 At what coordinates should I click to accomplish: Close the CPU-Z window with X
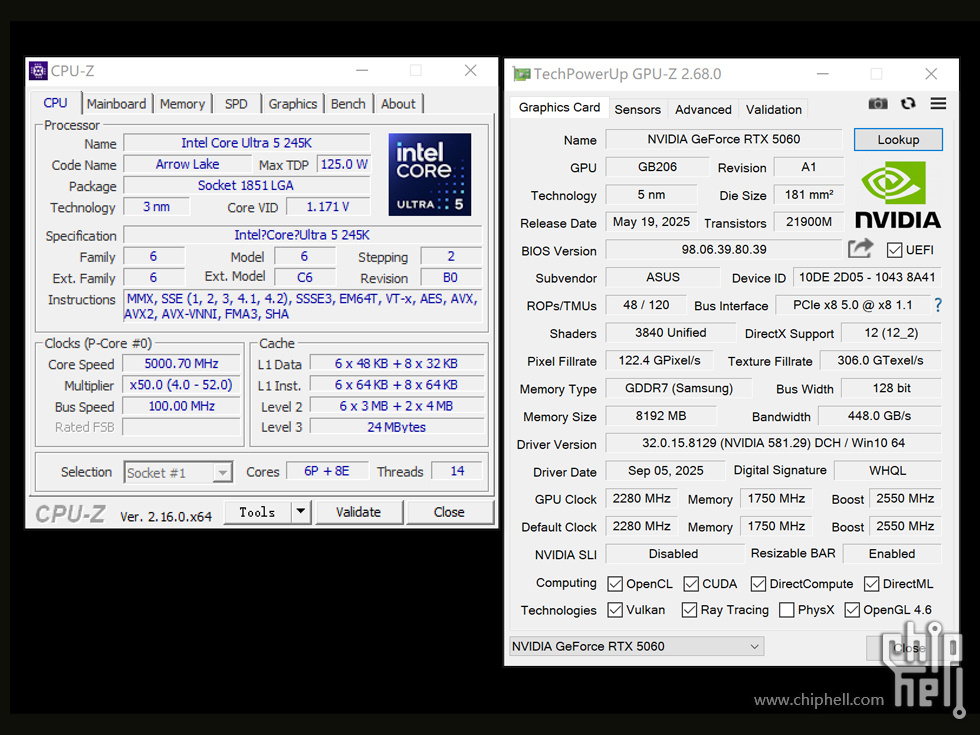point(471,71)
